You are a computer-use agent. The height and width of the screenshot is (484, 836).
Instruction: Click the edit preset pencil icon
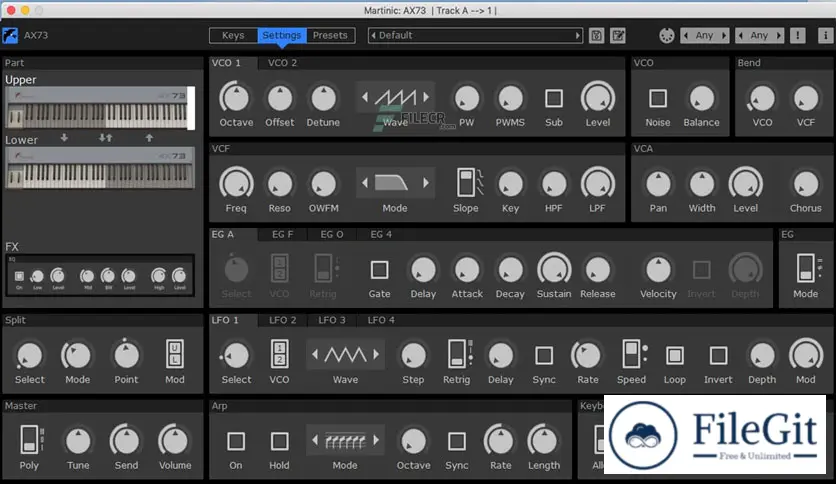point(618,36)
